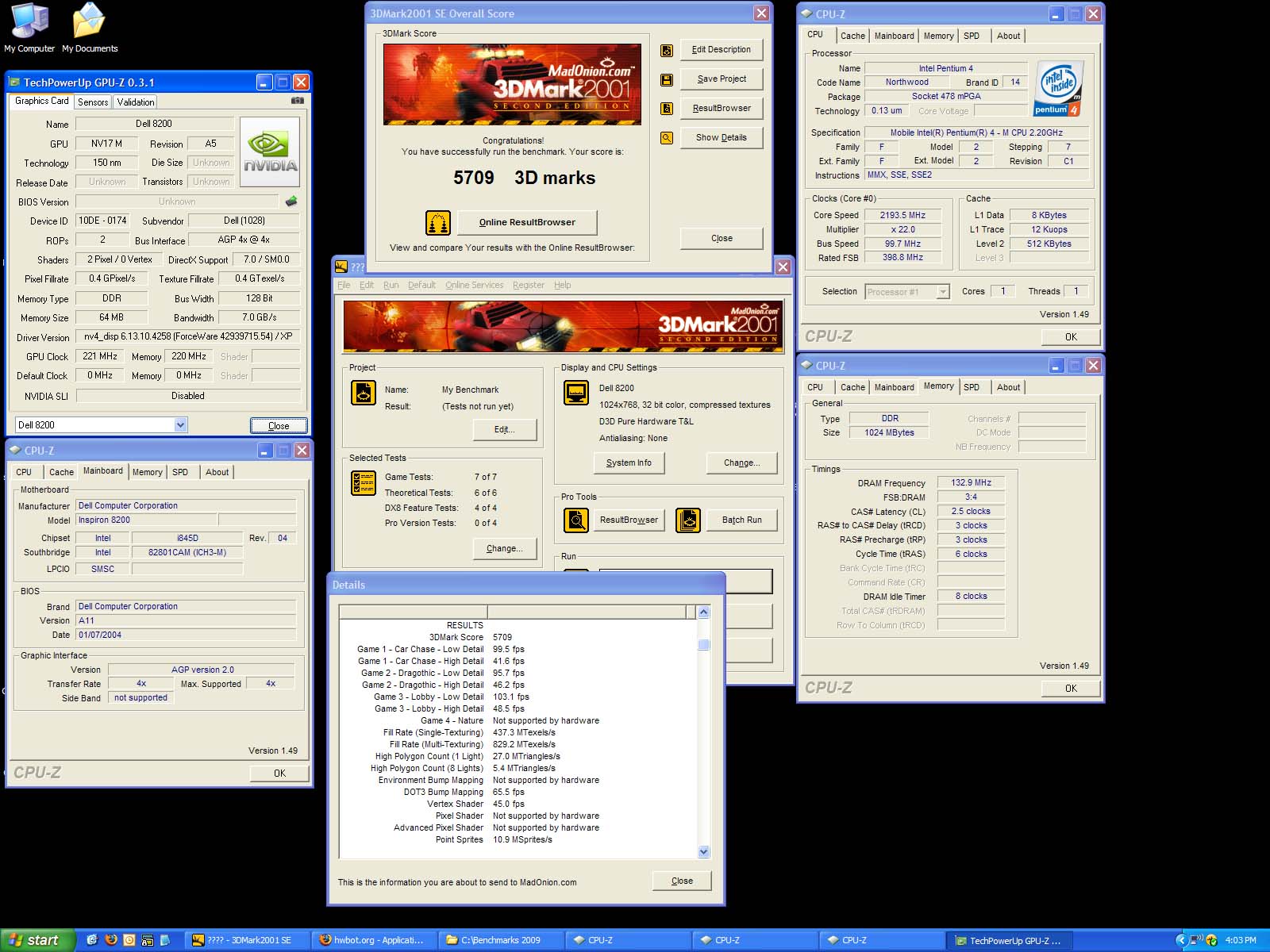Click the Close button in the Details dialog
Image resolution: width=1270 pixels, height=952 pixels.
(682, 881)
